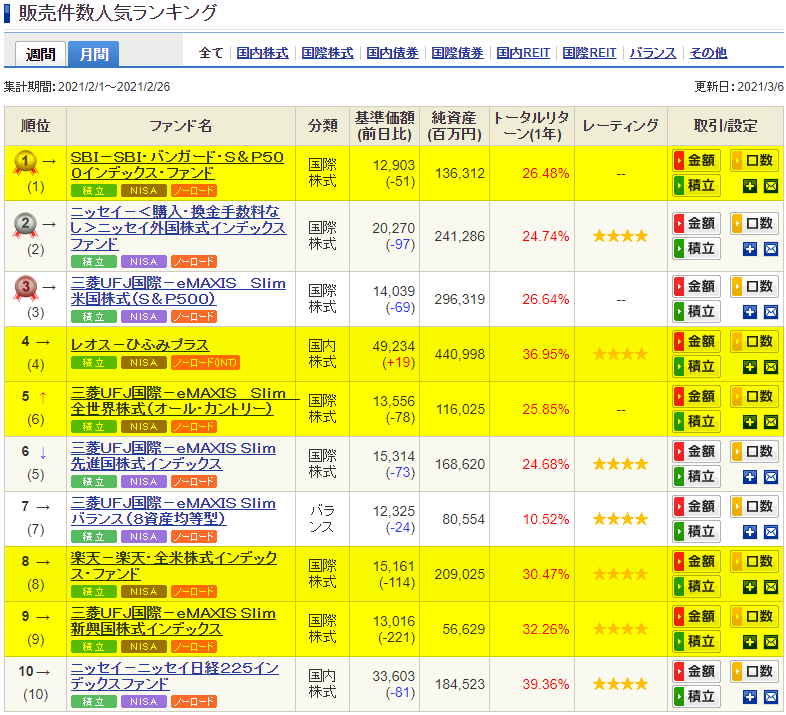Open eMAXIS Slim 米国株式(S&P500) link

[178, 291]
